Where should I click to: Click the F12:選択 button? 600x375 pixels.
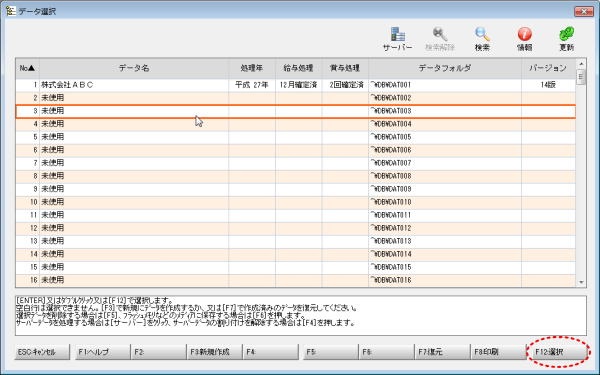(558, 352)
